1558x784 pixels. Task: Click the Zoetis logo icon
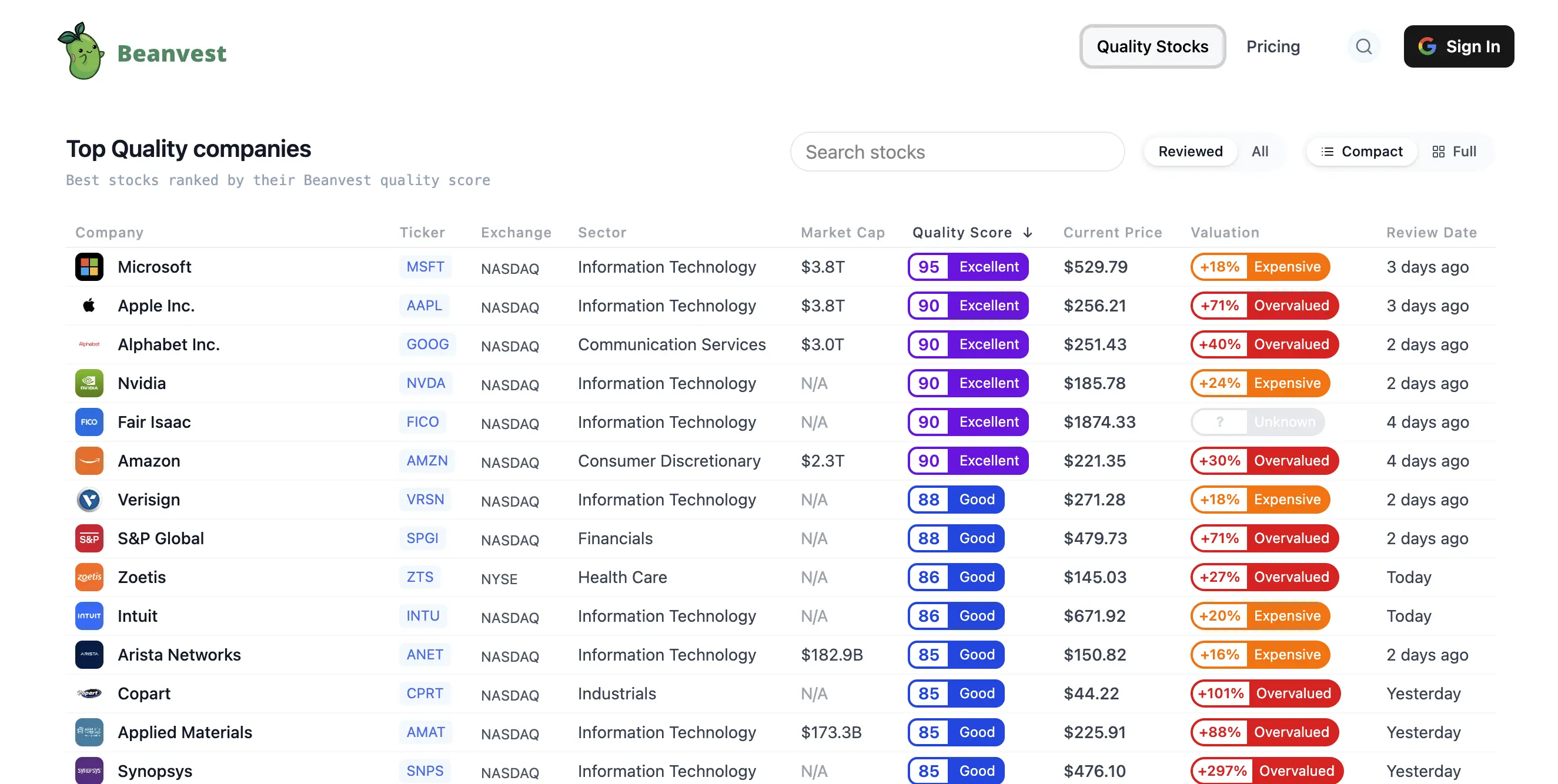tap(89, 577)
